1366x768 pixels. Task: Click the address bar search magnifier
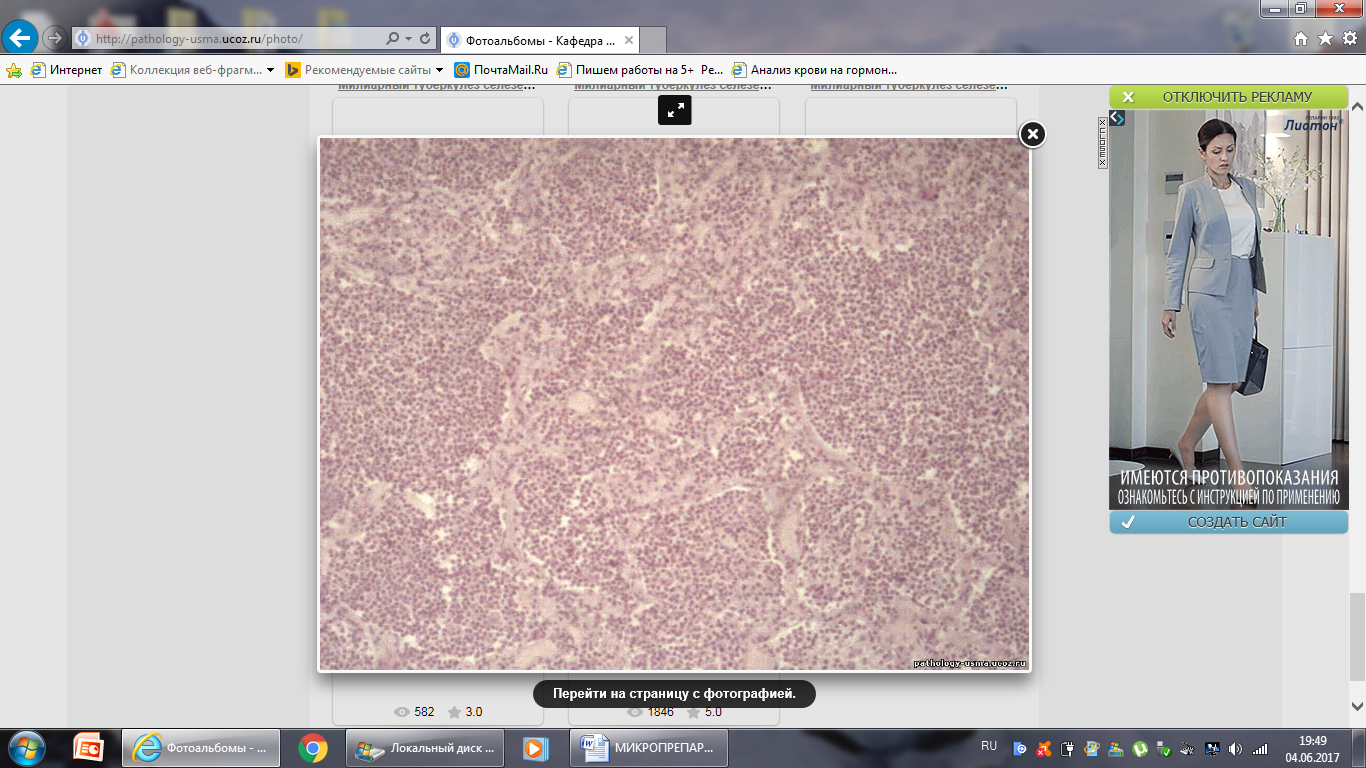click(x=393, y=39)
